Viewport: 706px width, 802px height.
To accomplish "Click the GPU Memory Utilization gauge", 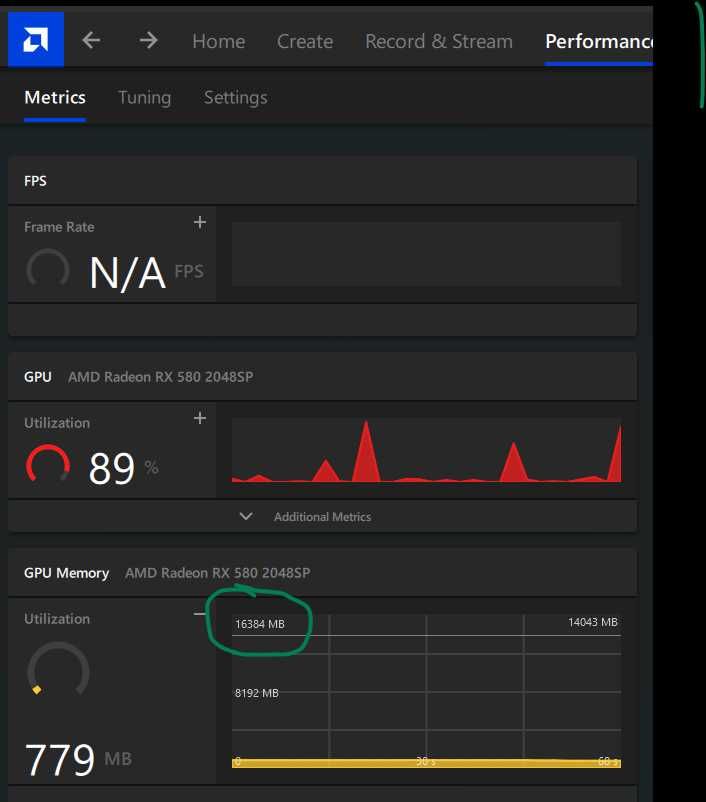I will click(58, 669).
